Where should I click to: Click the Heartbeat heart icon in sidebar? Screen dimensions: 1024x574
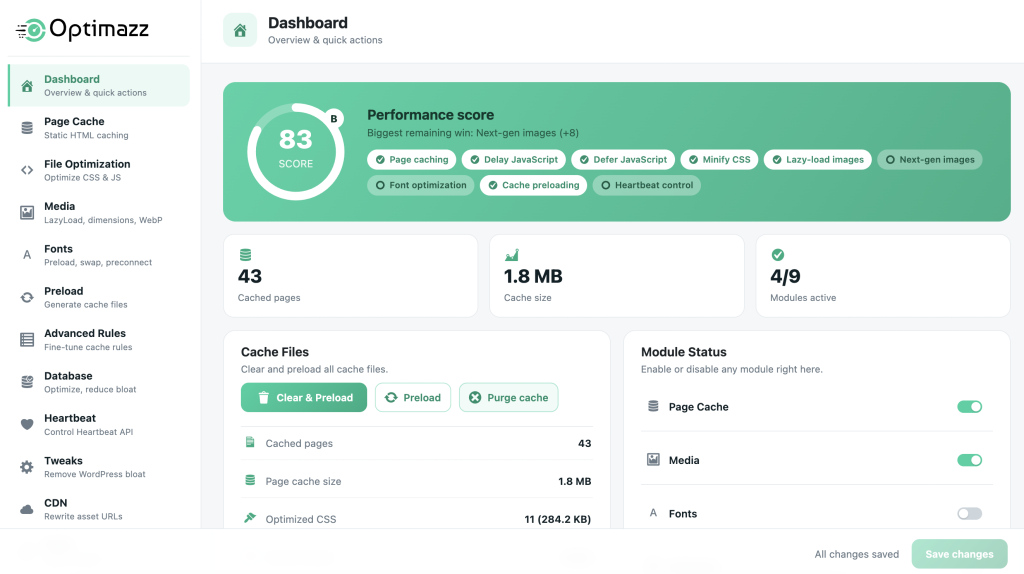click(x=27, y=424)
